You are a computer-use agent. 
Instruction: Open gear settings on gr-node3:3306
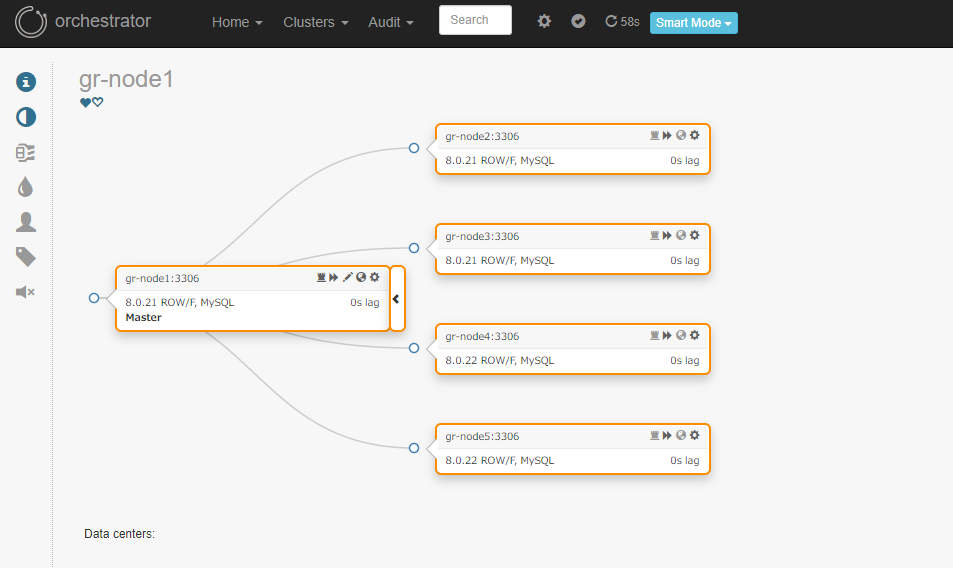point(695,235)
